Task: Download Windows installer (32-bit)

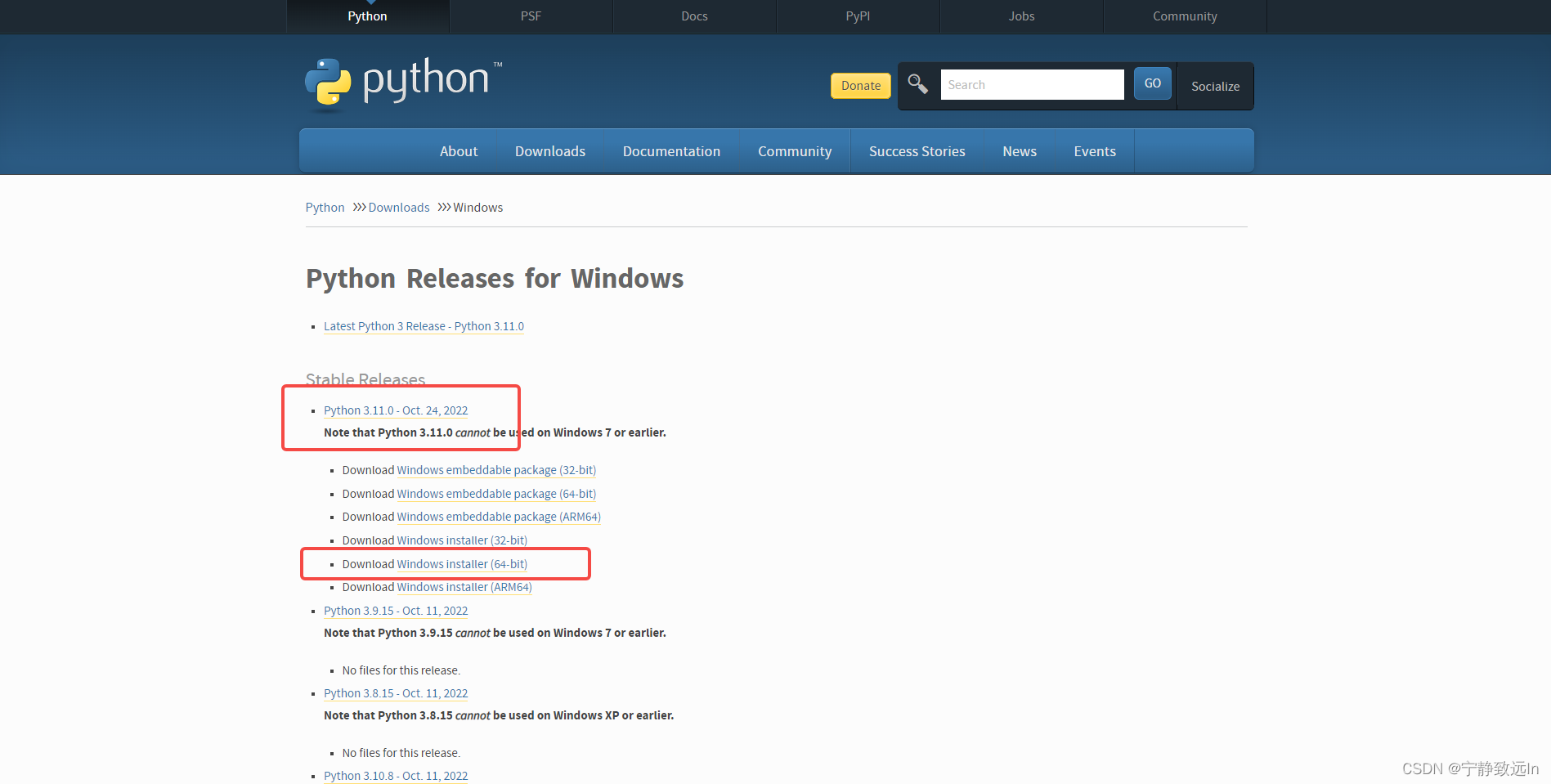Action: tap(462, 540)
